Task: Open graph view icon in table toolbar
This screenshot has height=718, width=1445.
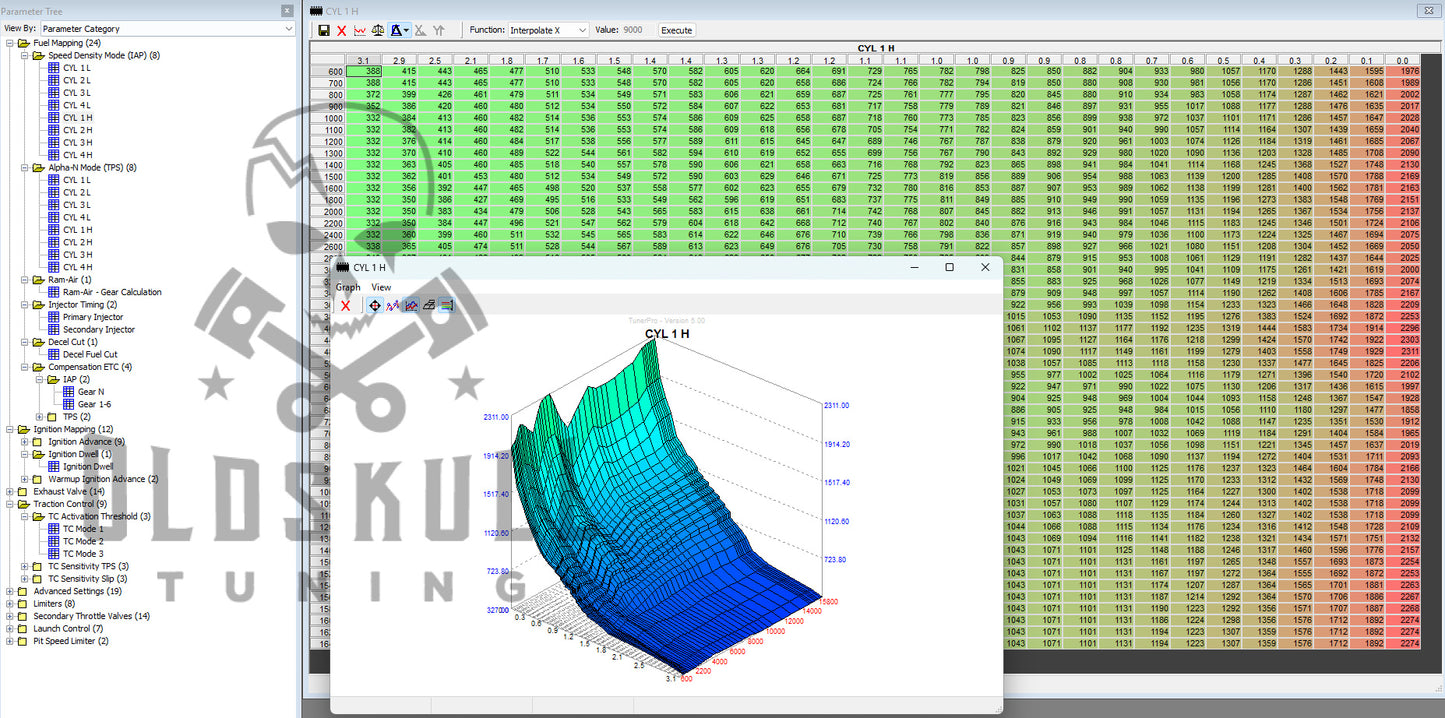Action: (360, 31)
